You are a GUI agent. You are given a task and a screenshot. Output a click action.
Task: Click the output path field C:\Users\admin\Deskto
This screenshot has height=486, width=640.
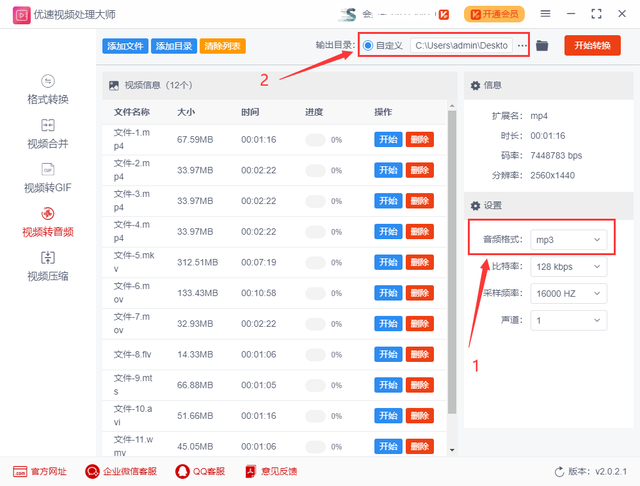click(x=461, y=46)
